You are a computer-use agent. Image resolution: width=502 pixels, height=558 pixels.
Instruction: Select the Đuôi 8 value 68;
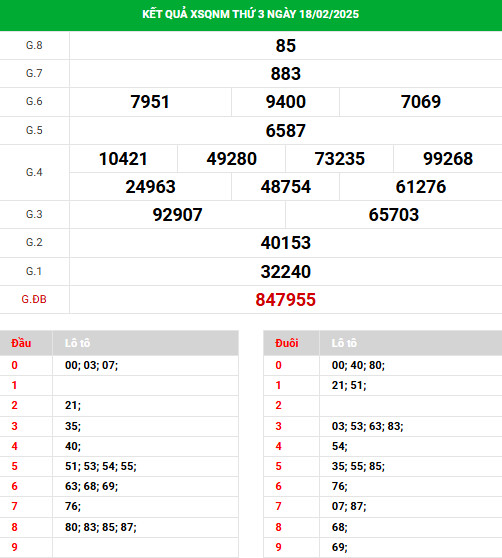point(340,527)
